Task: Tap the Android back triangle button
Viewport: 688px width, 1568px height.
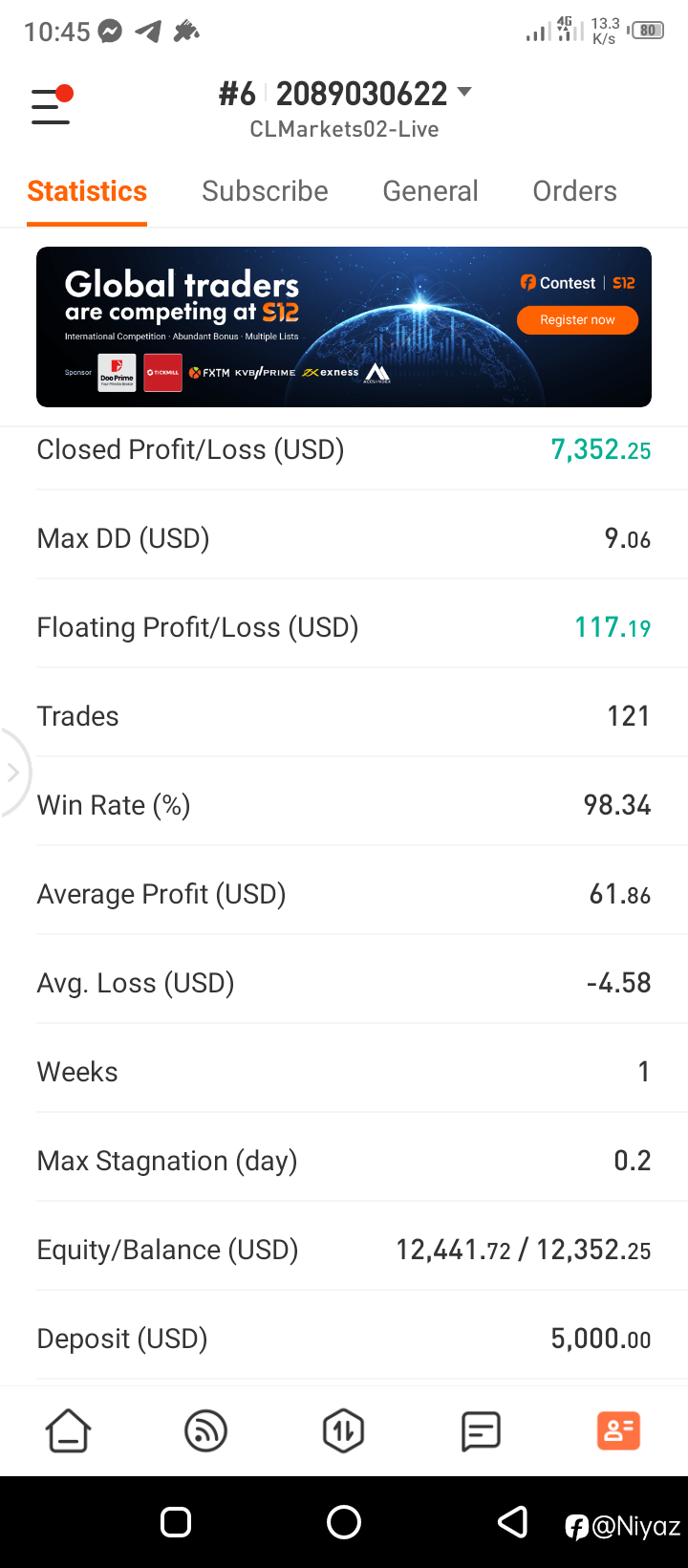Action: 513,1522
